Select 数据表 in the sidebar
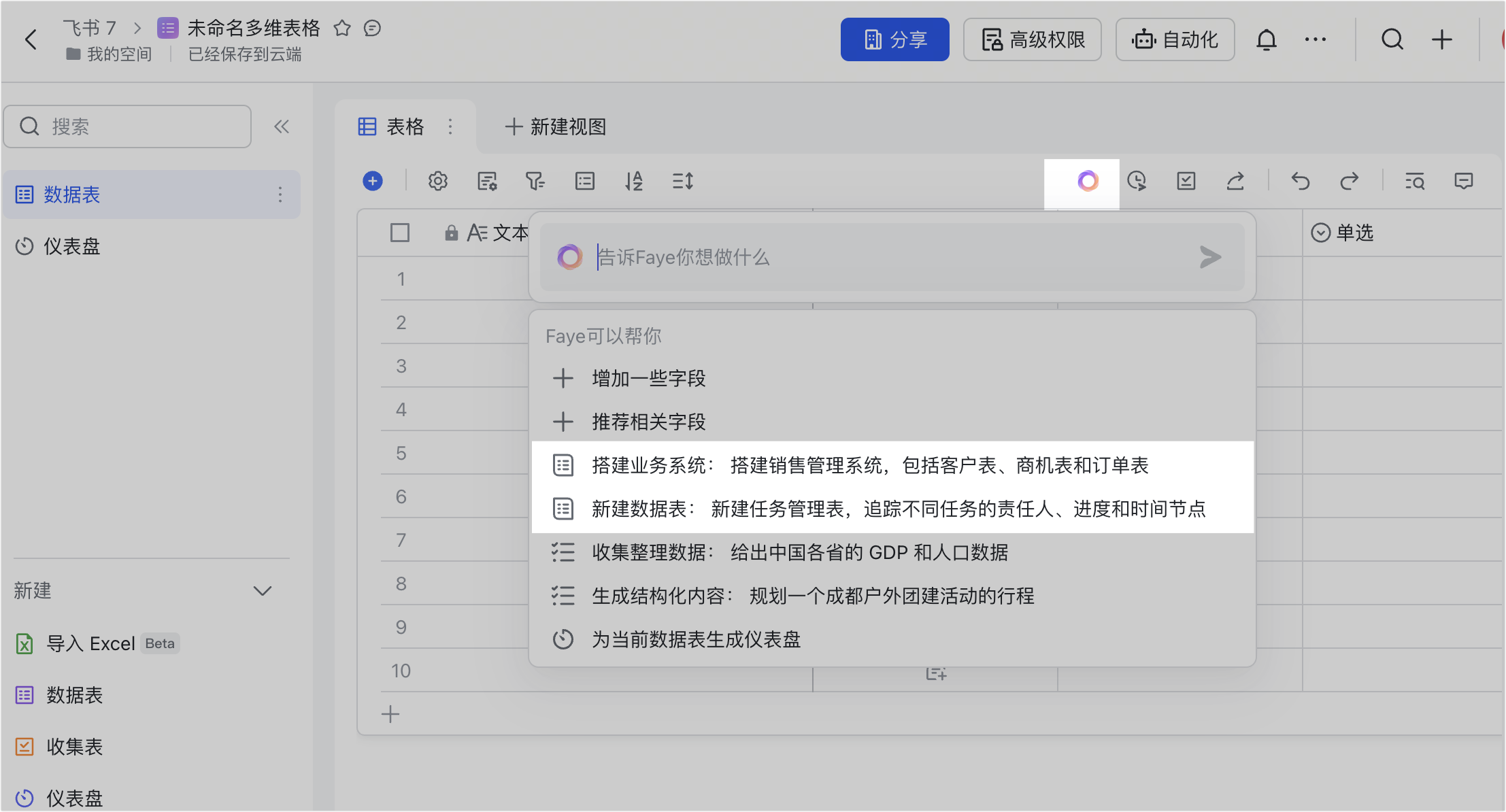This screenshot has width=1506, height=812. pyautogui.click(x=151, y=194)
